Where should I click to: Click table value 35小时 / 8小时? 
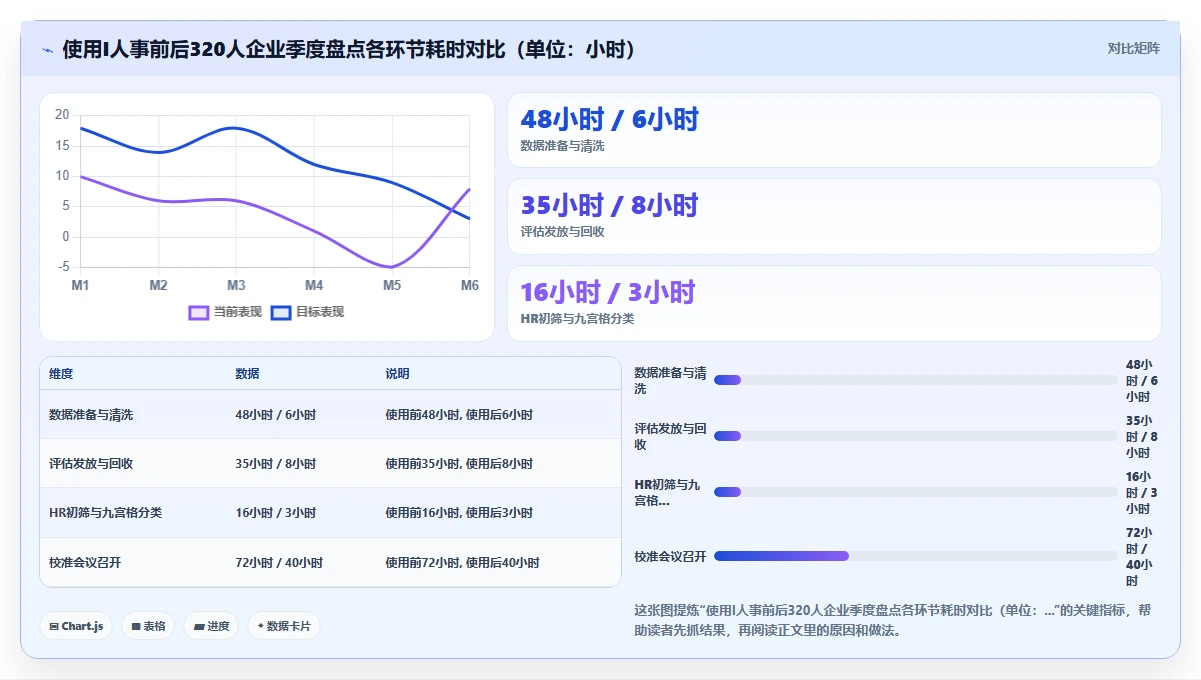275,464
